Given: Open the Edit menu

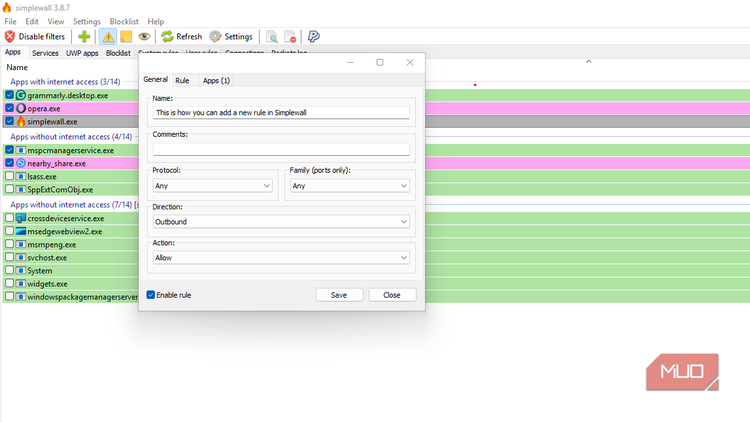Looking at the screenshot, I should pos(32,22).
